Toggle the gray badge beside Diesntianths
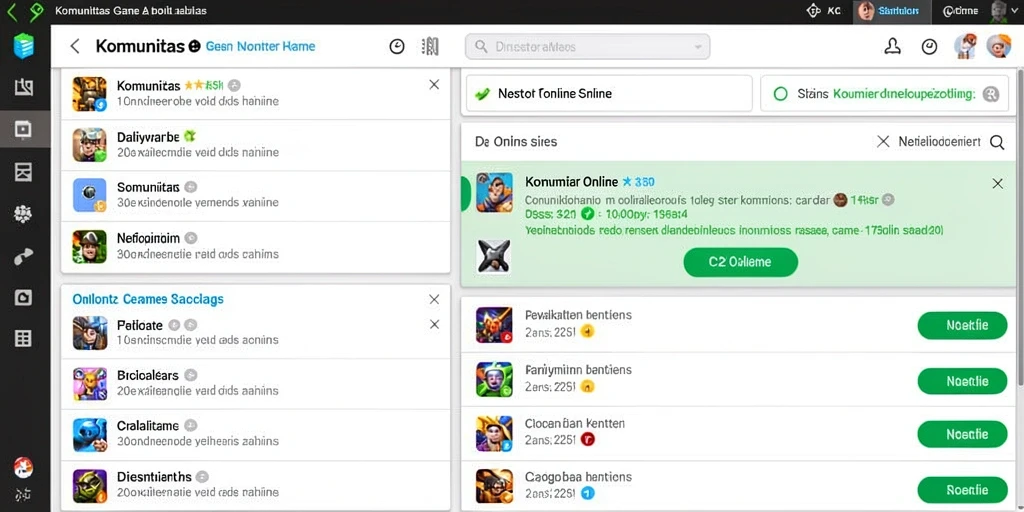 click(x=202, y=476)
